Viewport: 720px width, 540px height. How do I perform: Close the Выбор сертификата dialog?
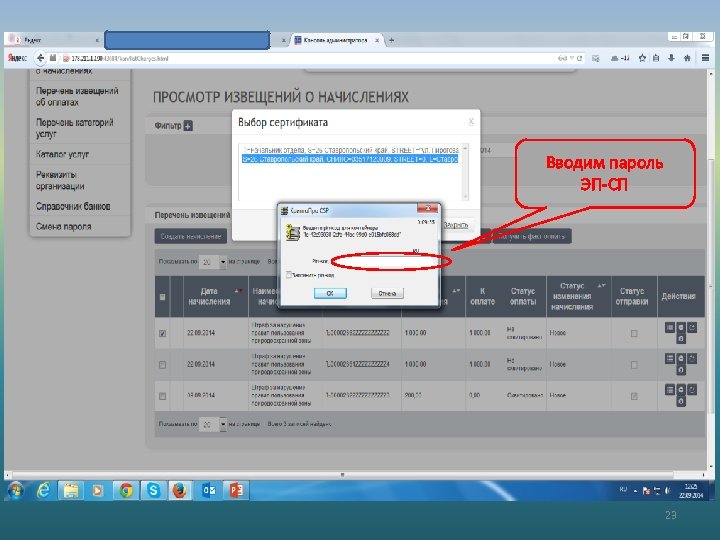(471, 121)
